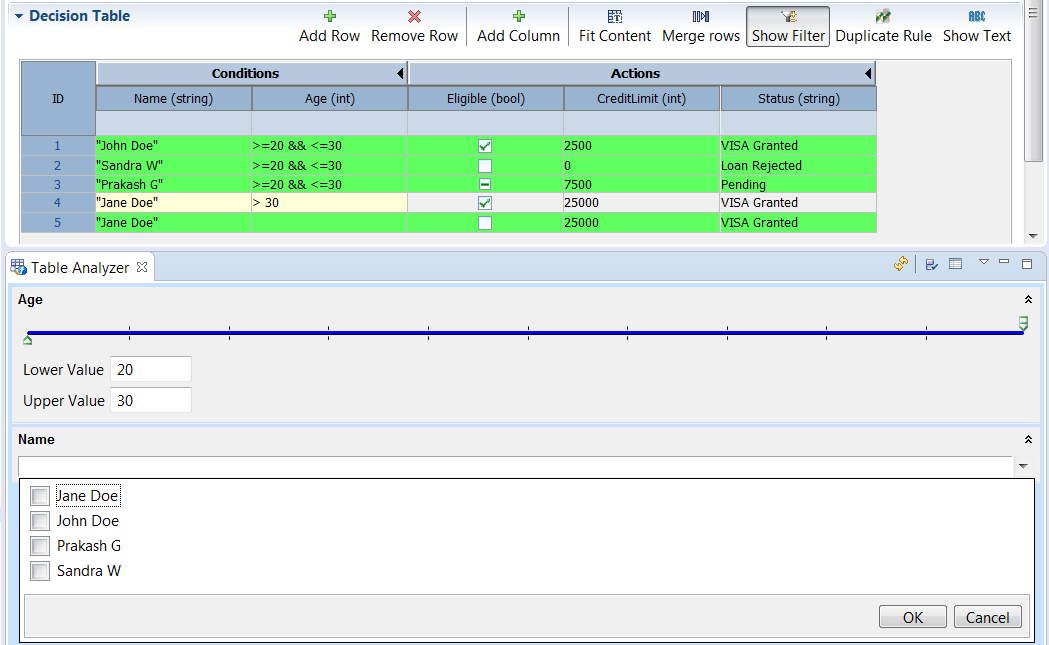
Task: Click the Fit Content icon
Action: (615, 17)
